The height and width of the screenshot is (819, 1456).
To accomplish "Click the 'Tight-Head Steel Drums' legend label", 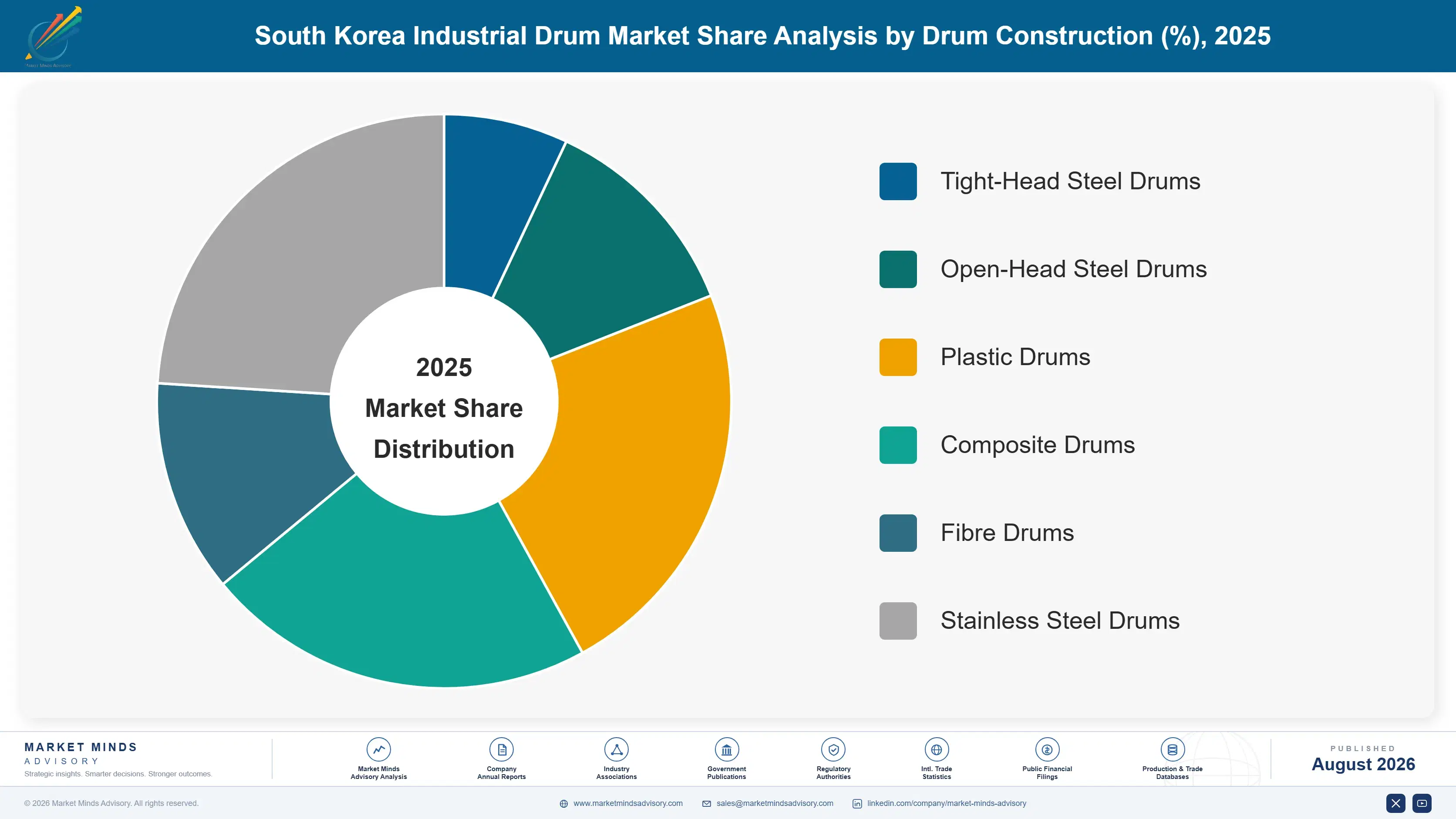I will [x=1070, y=181].
